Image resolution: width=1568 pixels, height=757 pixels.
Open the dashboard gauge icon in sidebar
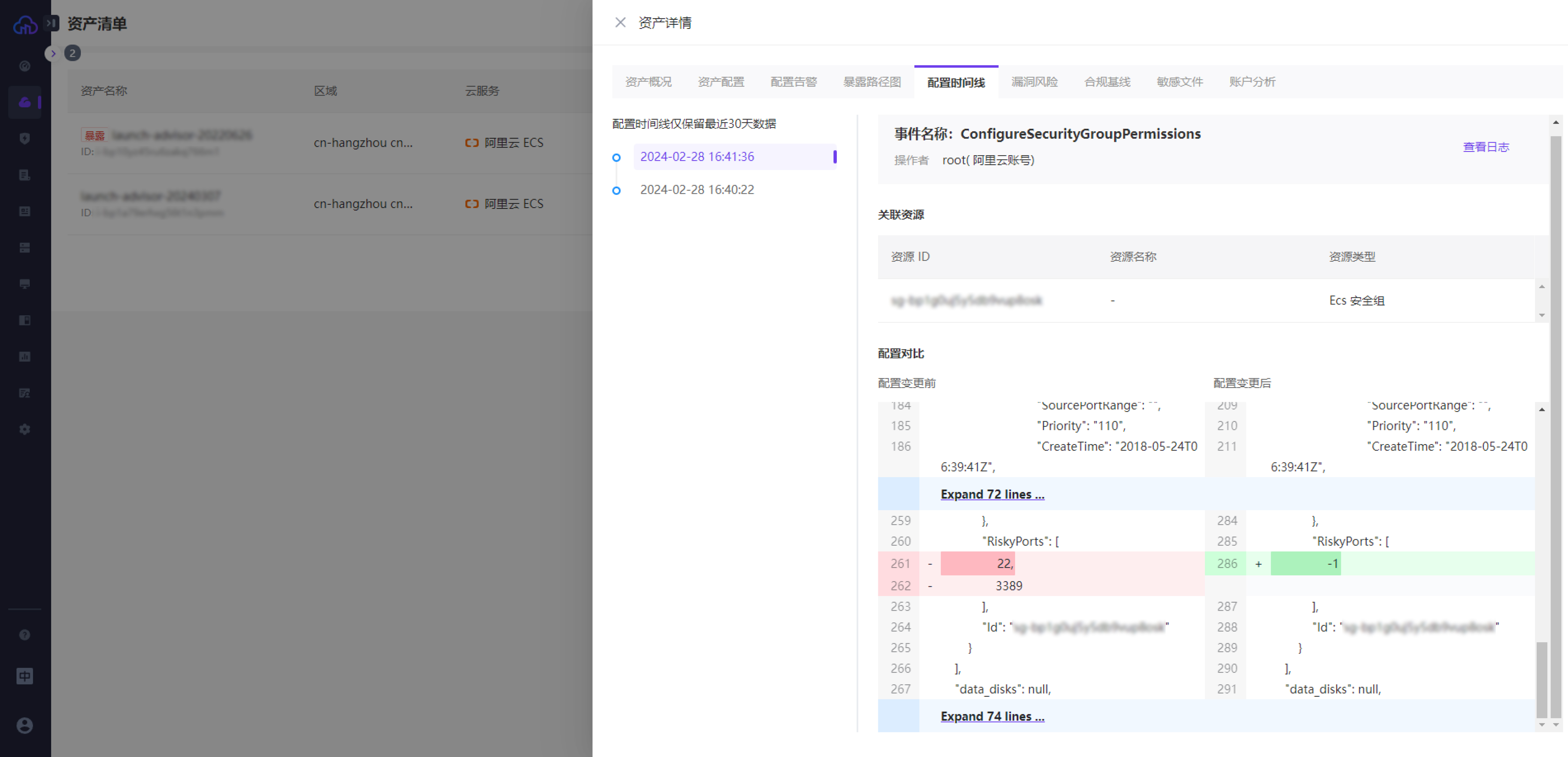coord(24,66)
